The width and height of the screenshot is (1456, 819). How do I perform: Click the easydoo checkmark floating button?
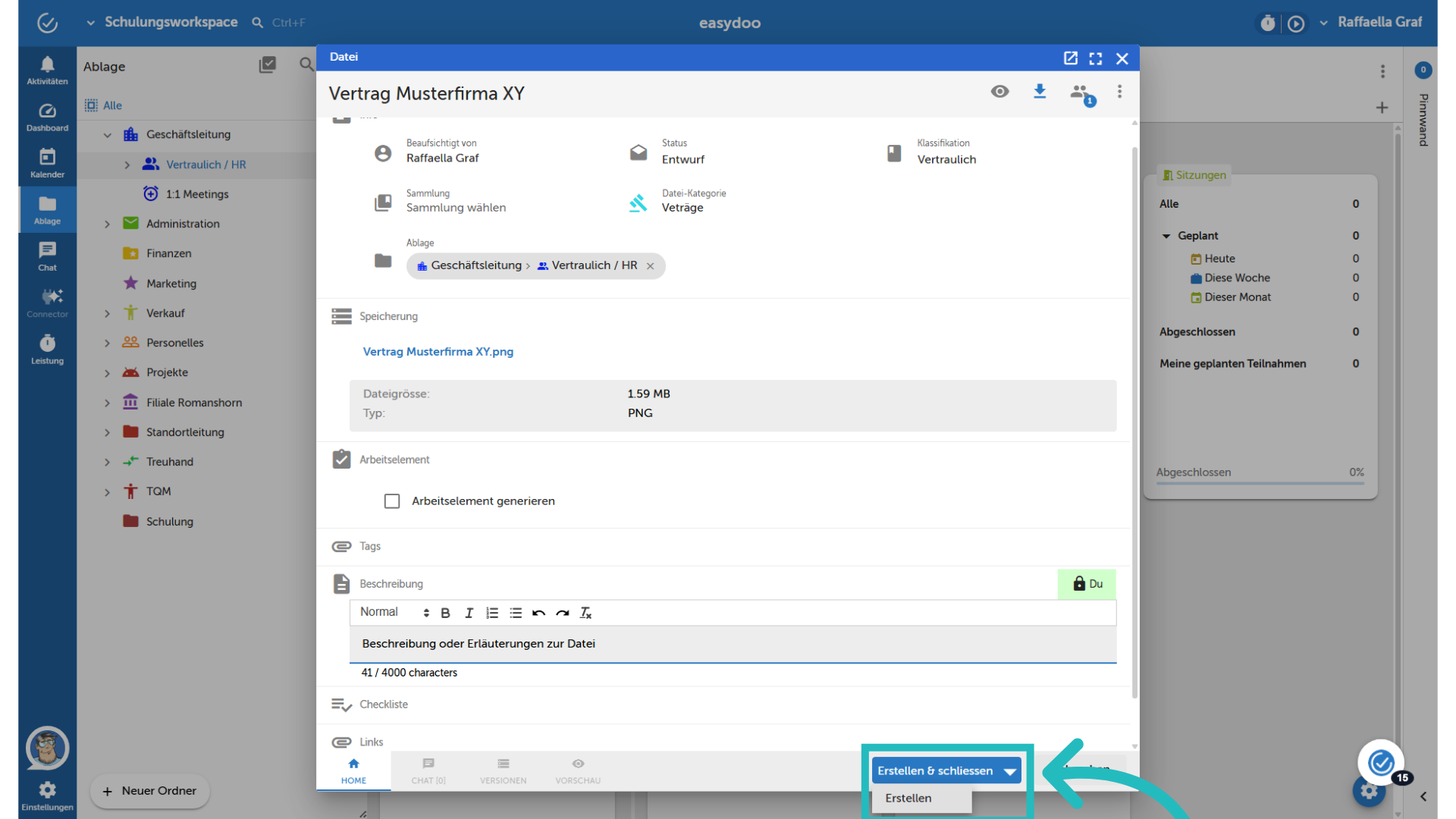click(1381, 762)
